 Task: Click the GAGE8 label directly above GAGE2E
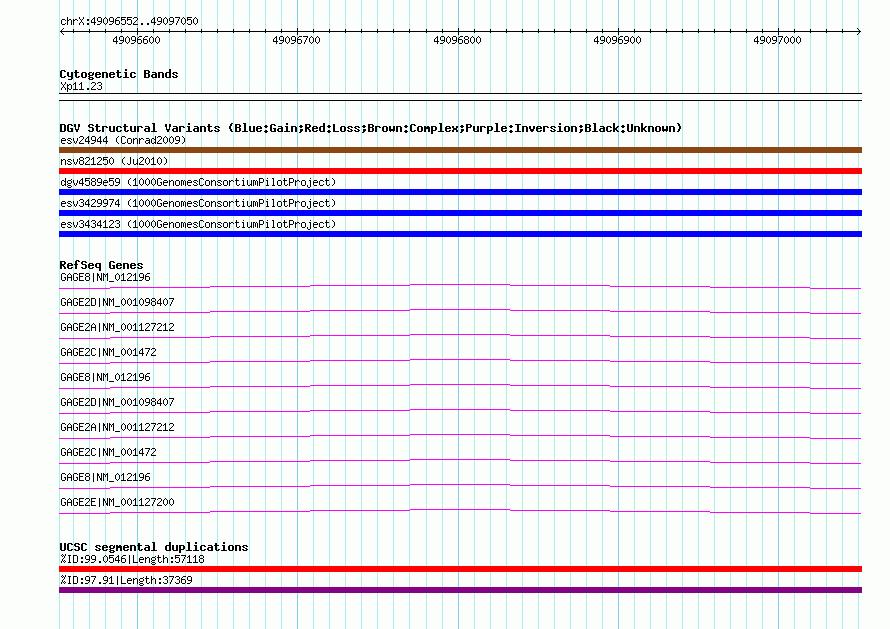click(x=106, y=477)
